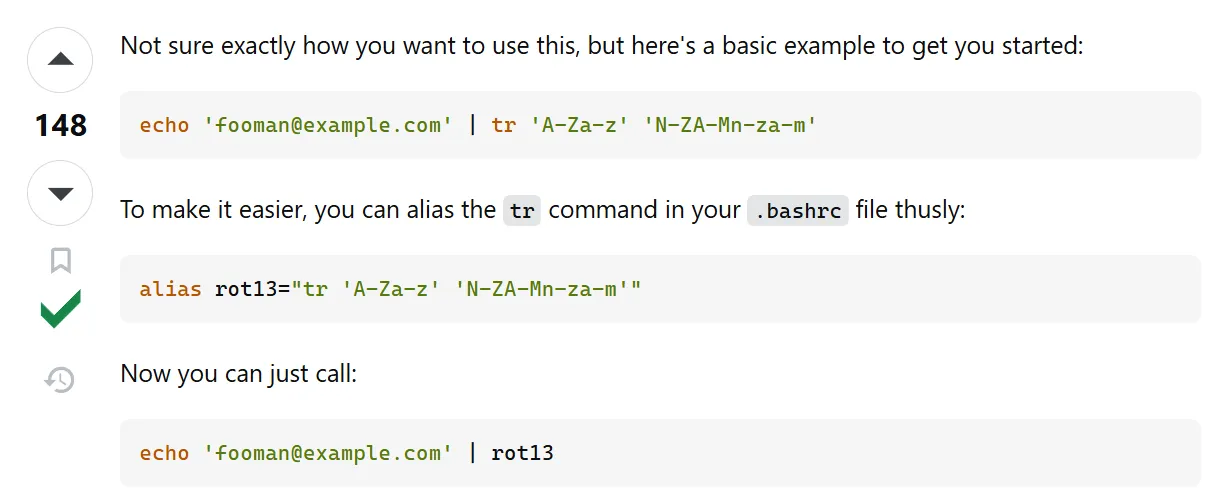Click the vote count 148
Viewport: 1219px width, 499px height.
(x=60, y=126)
